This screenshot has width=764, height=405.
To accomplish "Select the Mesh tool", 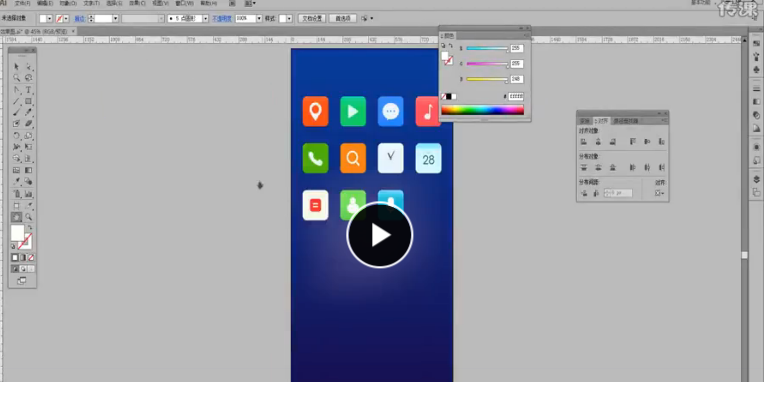I will [17, 170].
